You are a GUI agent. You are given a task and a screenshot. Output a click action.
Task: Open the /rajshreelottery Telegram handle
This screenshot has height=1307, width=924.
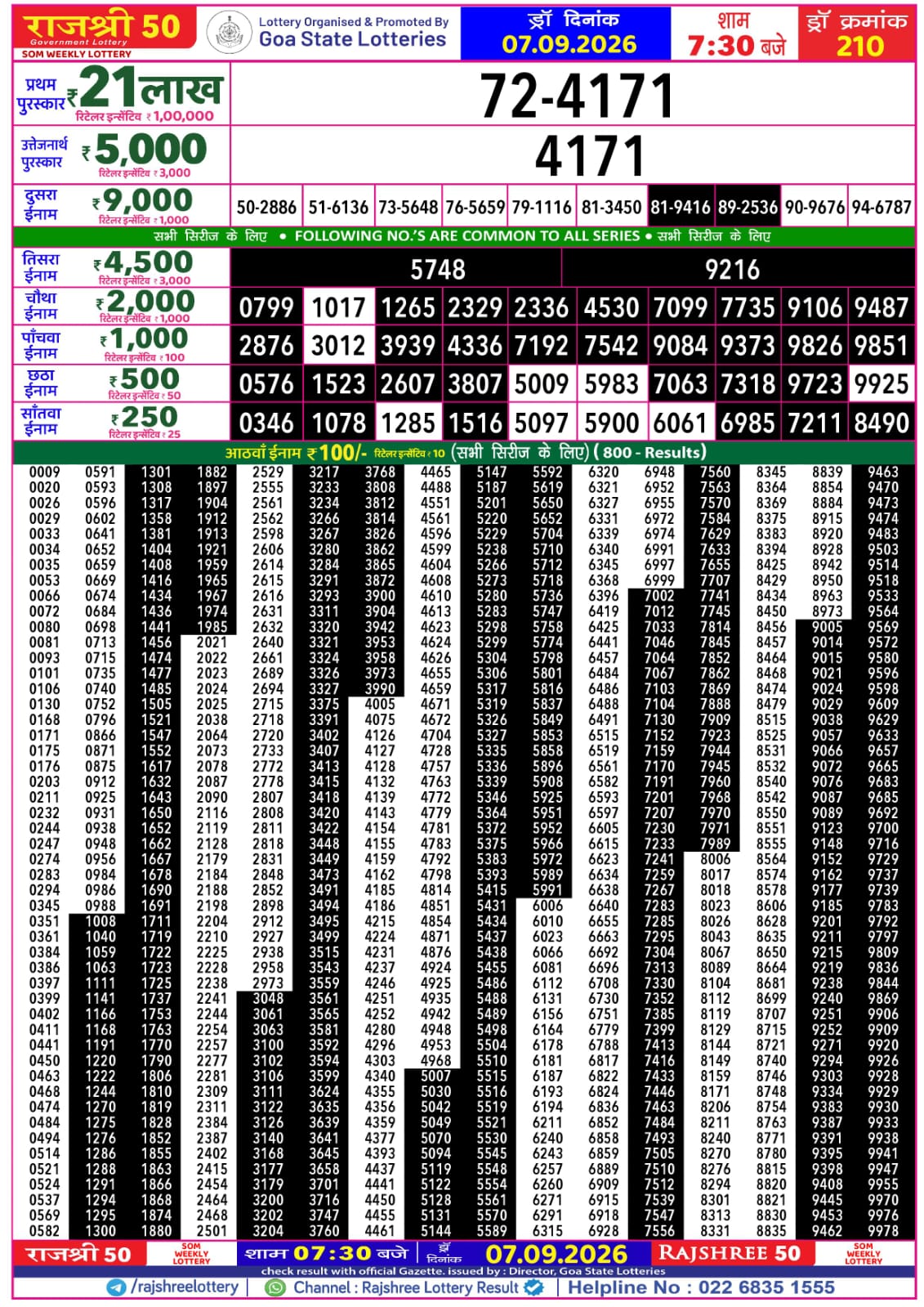pos(185,1287)
